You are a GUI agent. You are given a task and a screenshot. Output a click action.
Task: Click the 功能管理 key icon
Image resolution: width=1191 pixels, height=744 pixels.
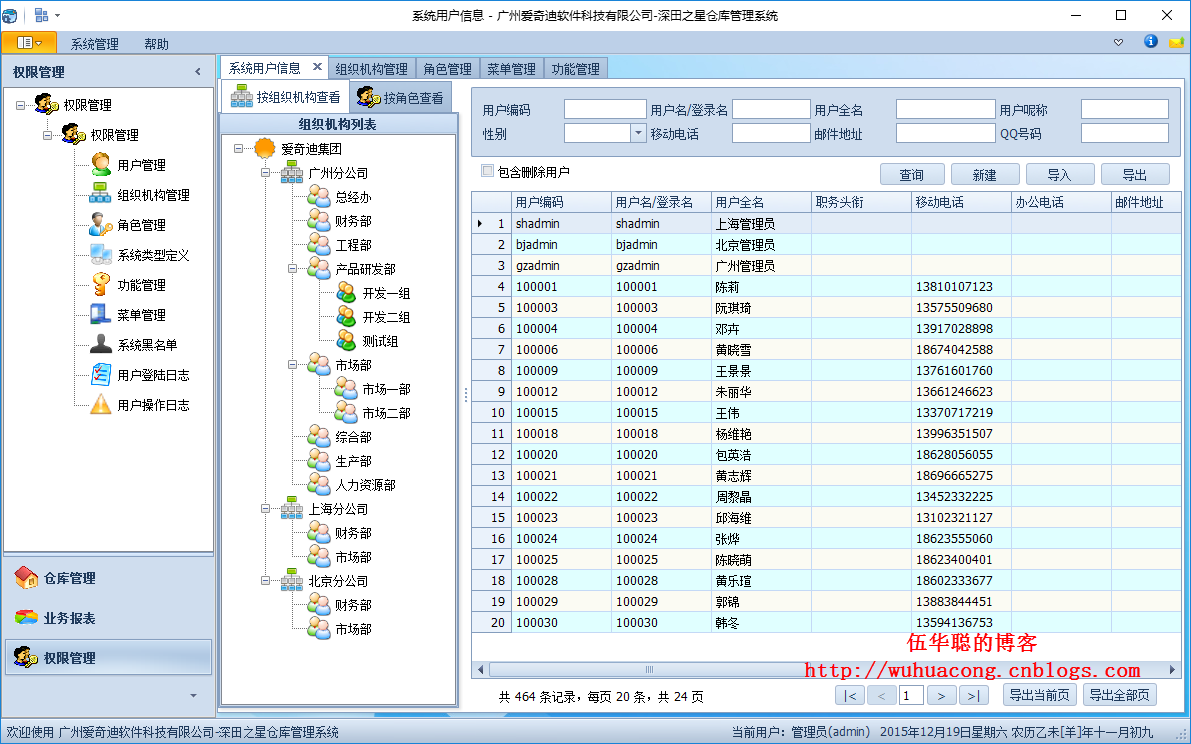pyautogui.click(x=100, y=285)
